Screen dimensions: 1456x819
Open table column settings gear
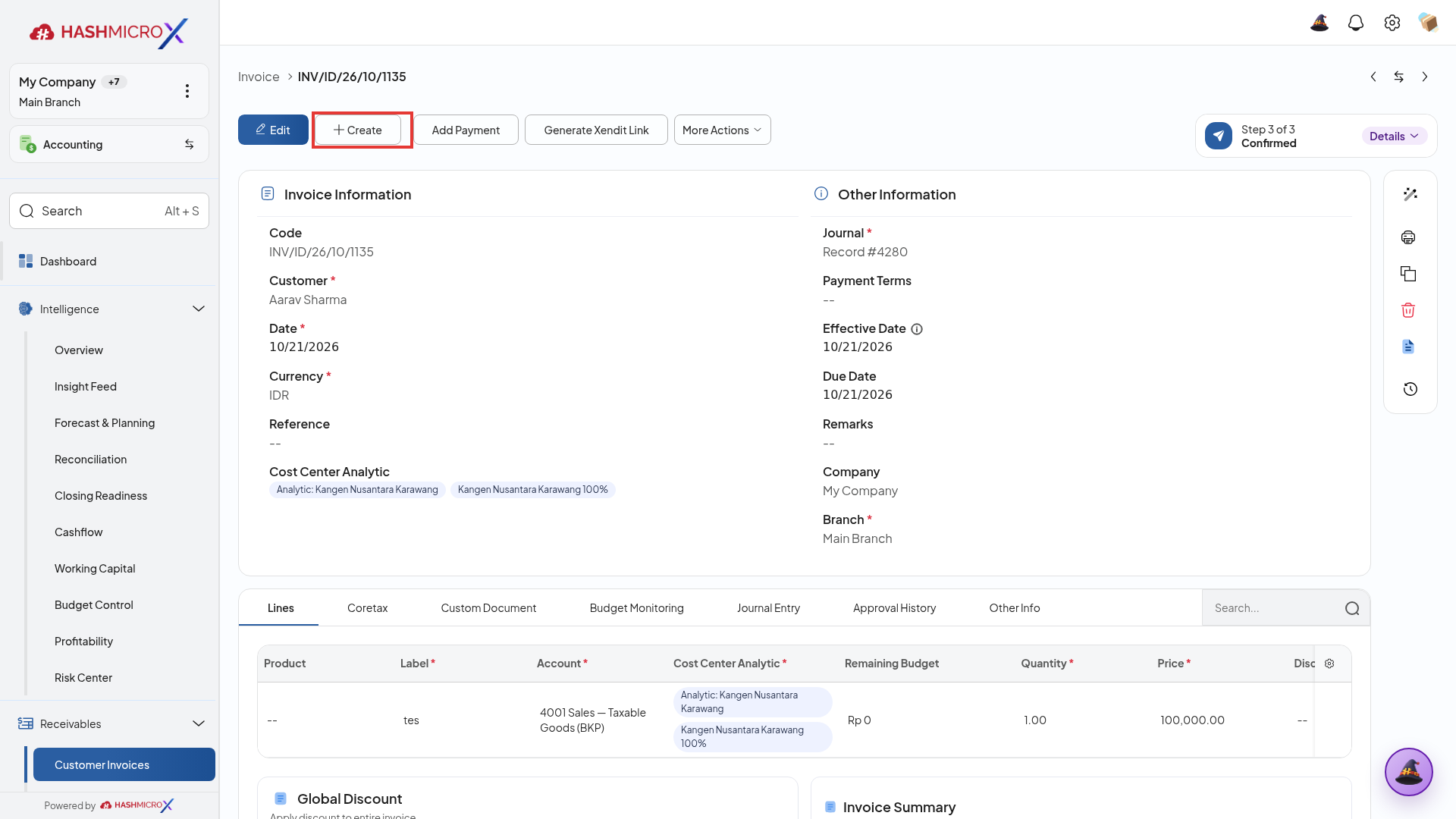coord(1329,664)
